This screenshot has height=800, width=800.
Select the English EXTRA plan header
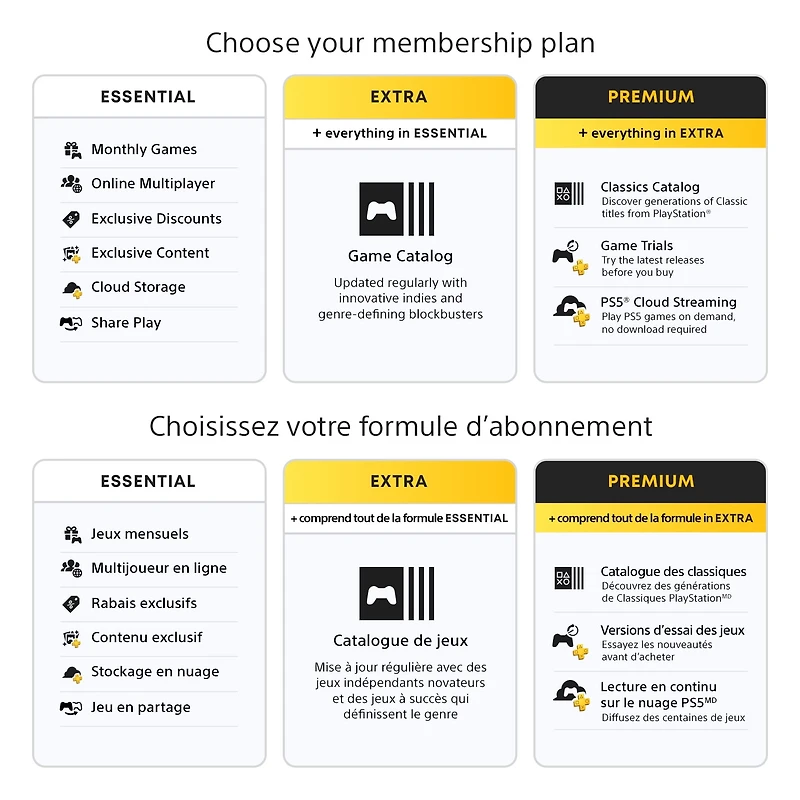pyautogui.click(x=399, y=97)
